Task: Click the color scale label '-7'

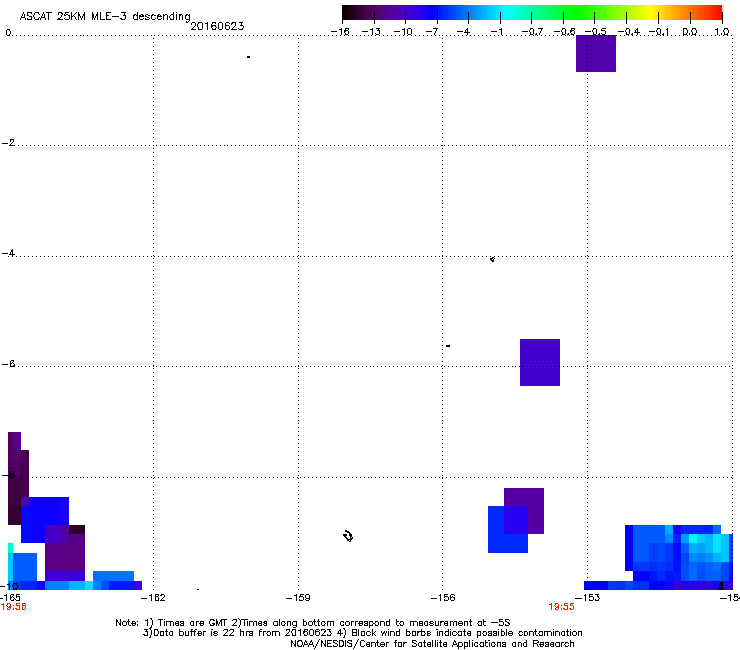Action: [x=432, y=32]
